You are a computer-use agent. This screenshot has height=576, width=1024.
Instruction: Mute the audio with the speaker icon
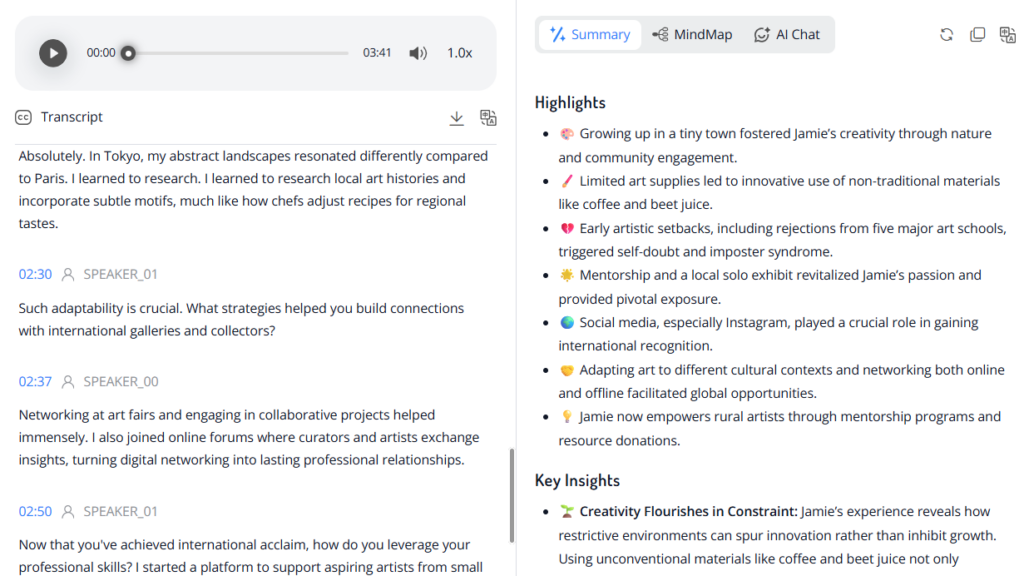pos(418,53)
